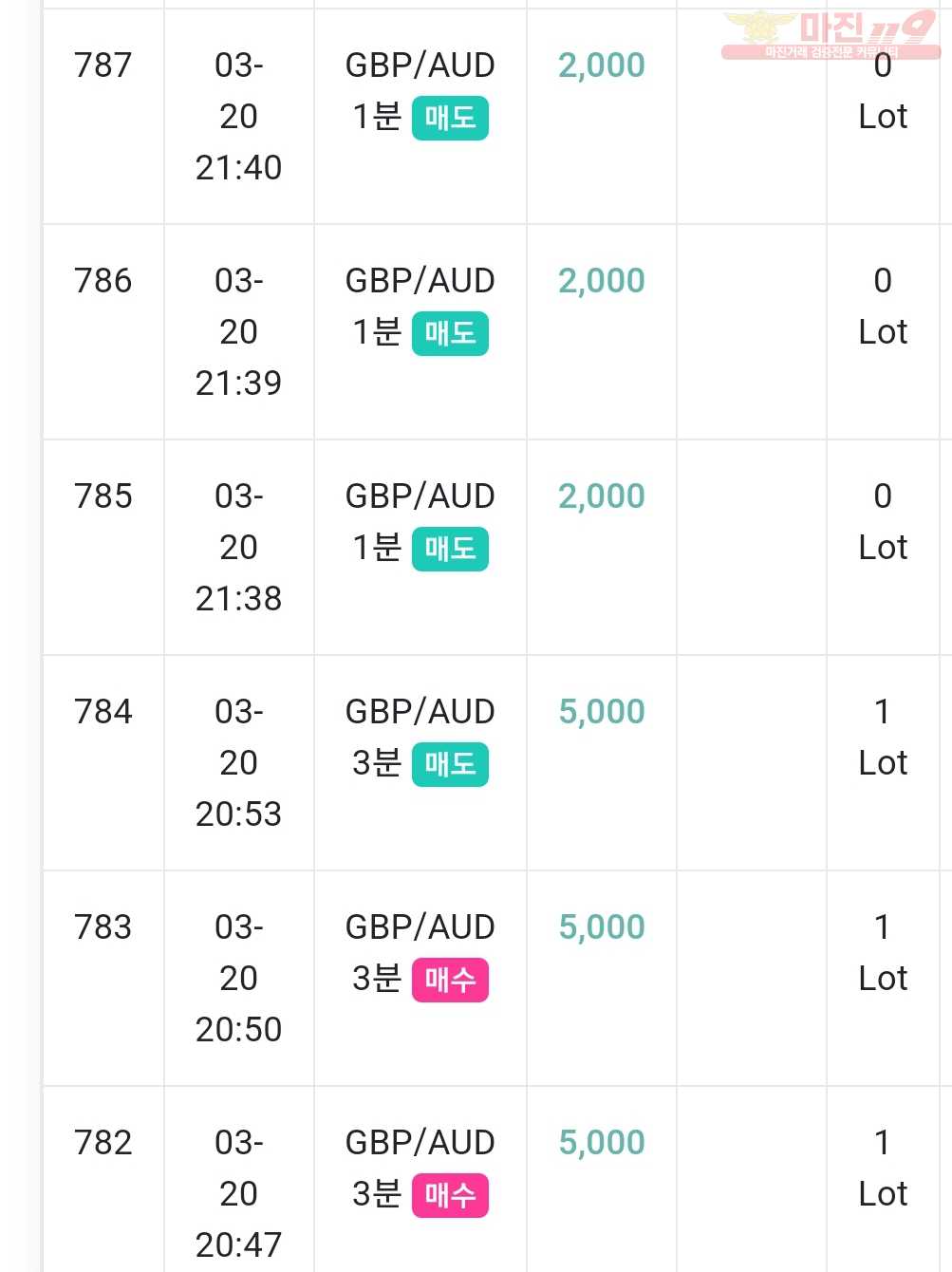
Task: Select order number 783
Action: [x=103, y=927]
